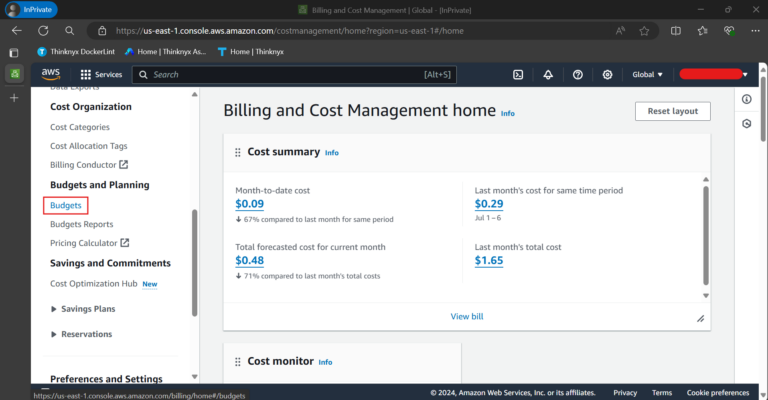Image resolution: width=768 pixels, height=400 pixels.
Task: Open Cookie preferences in footer
Action: (x=718, y=393)
